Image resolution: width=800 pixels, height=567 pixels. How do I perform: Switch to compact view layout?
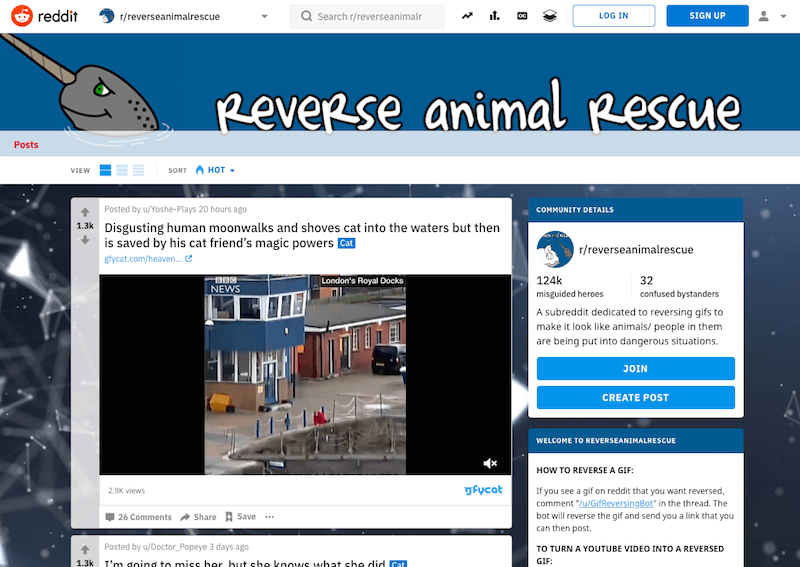[138, 171]
